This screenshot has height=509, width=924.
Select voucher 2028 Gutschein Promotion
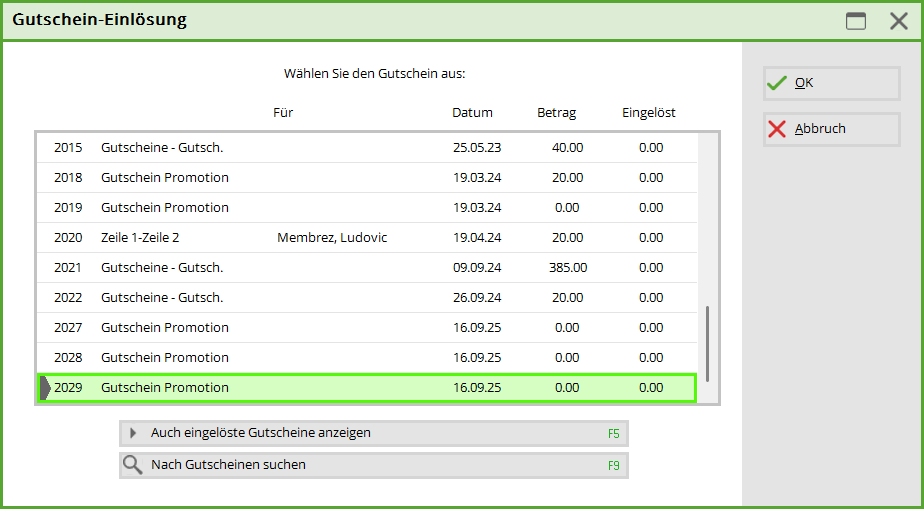point(366,358)
